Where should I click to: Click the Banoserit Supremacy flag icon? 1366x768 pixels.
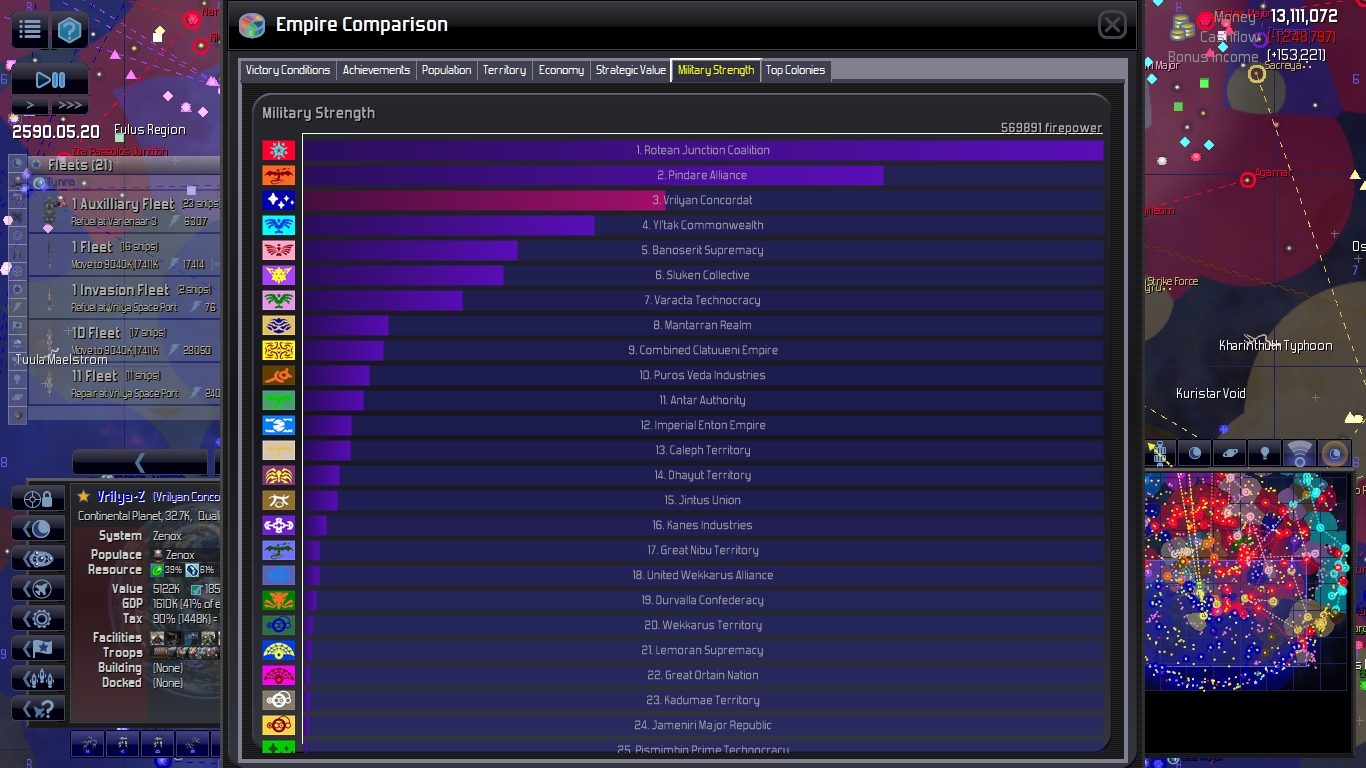278,250
